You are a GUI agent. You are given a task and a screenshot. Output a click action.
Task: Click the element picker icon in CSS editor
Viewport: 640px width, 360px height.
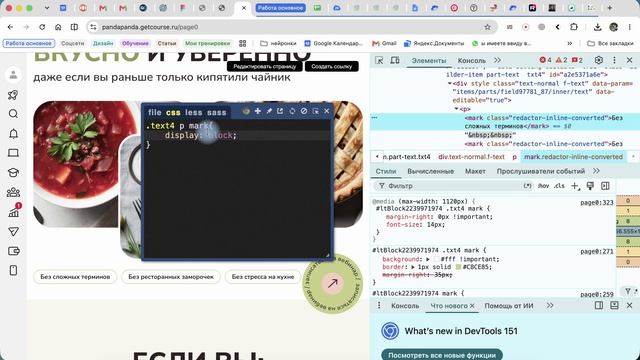click(316, 111)
